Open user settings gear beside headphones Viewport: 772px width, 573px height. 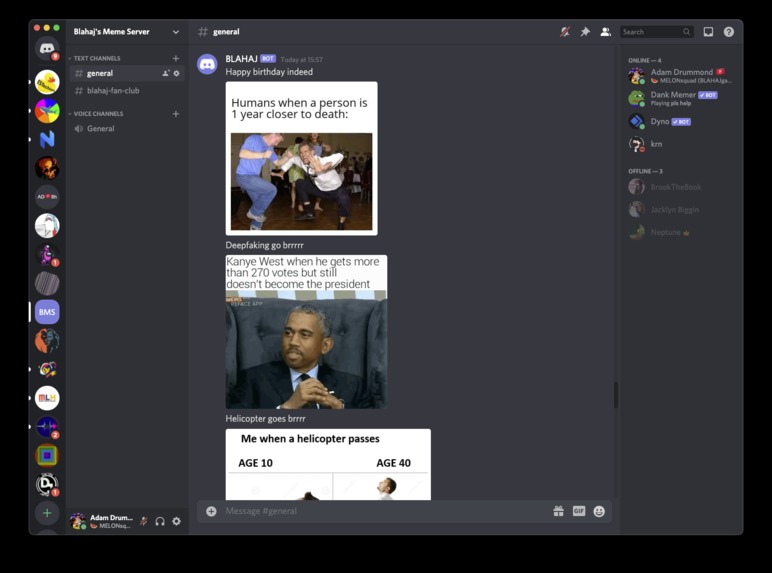click(x=176, y=521)
